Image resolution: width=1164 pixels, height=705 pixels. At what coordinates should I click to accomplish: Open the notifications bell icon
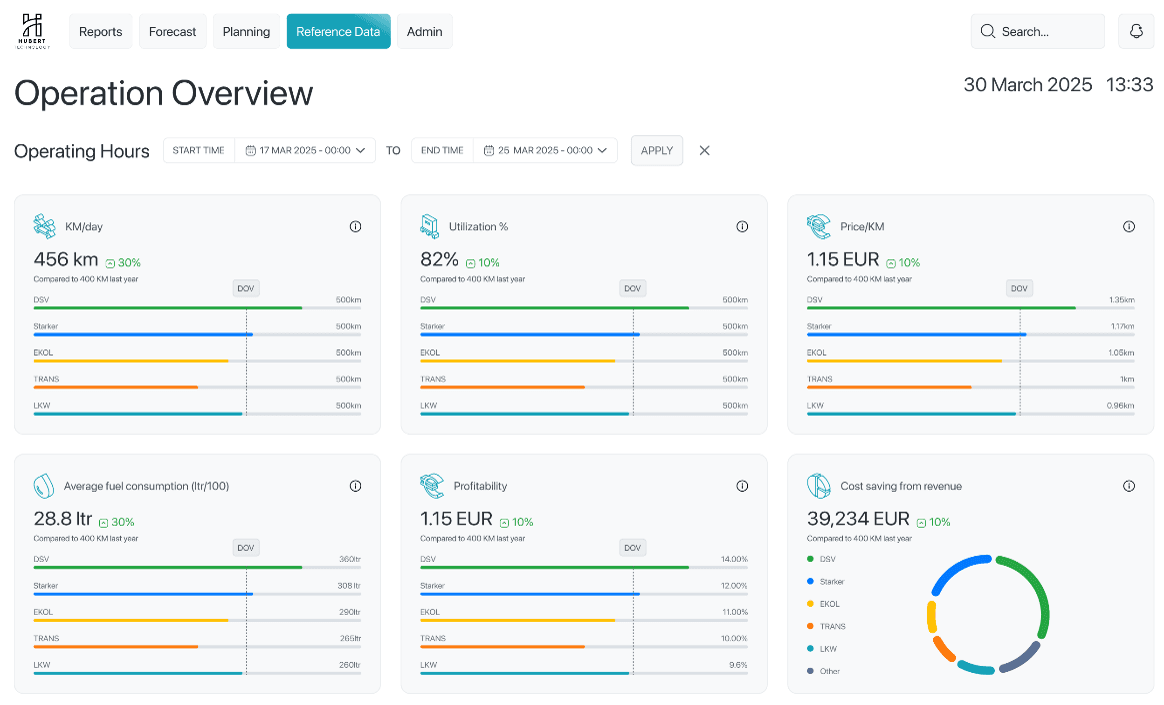tap(1136, 31)
